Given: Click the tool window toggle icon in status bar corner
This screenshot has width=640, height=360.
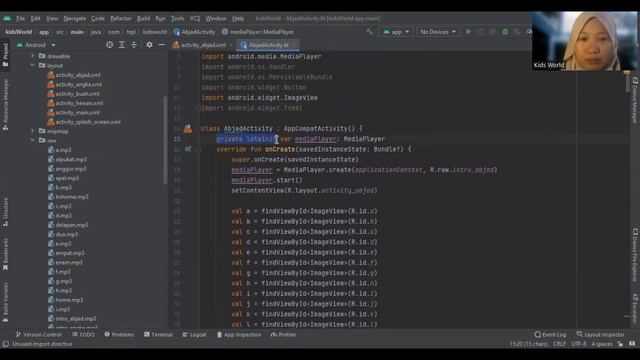Looking at the screenshot, I should click(x=5, y=344).
